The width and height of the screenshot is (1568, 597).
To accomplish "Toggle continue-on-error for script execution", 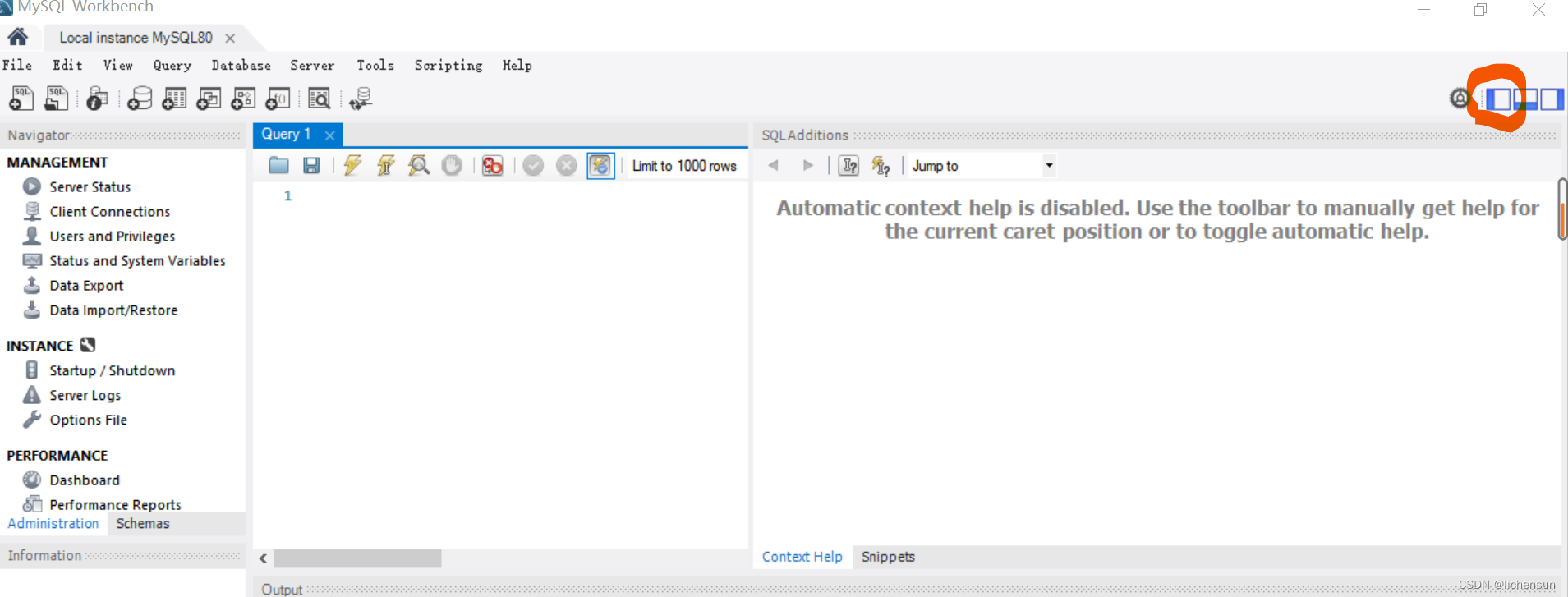I will [x=492, y=165].
